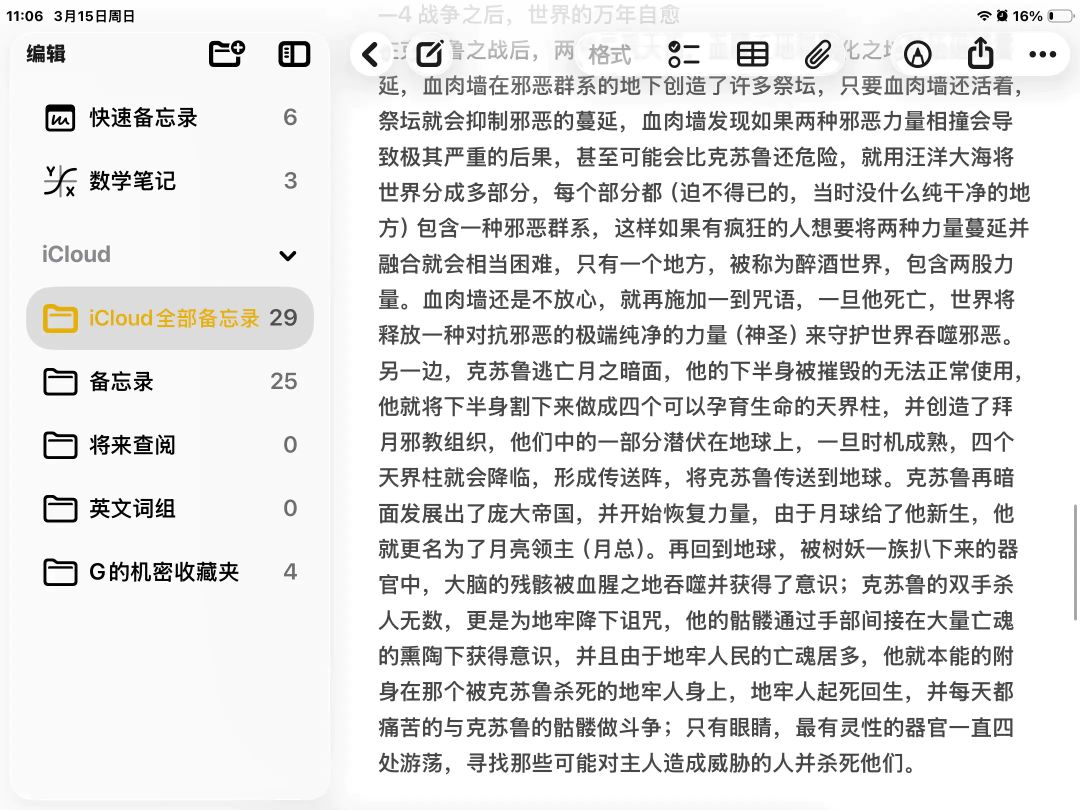Toggle the sidebar panel icon
Screen dimensions: 1080x810
click(294, 54)
